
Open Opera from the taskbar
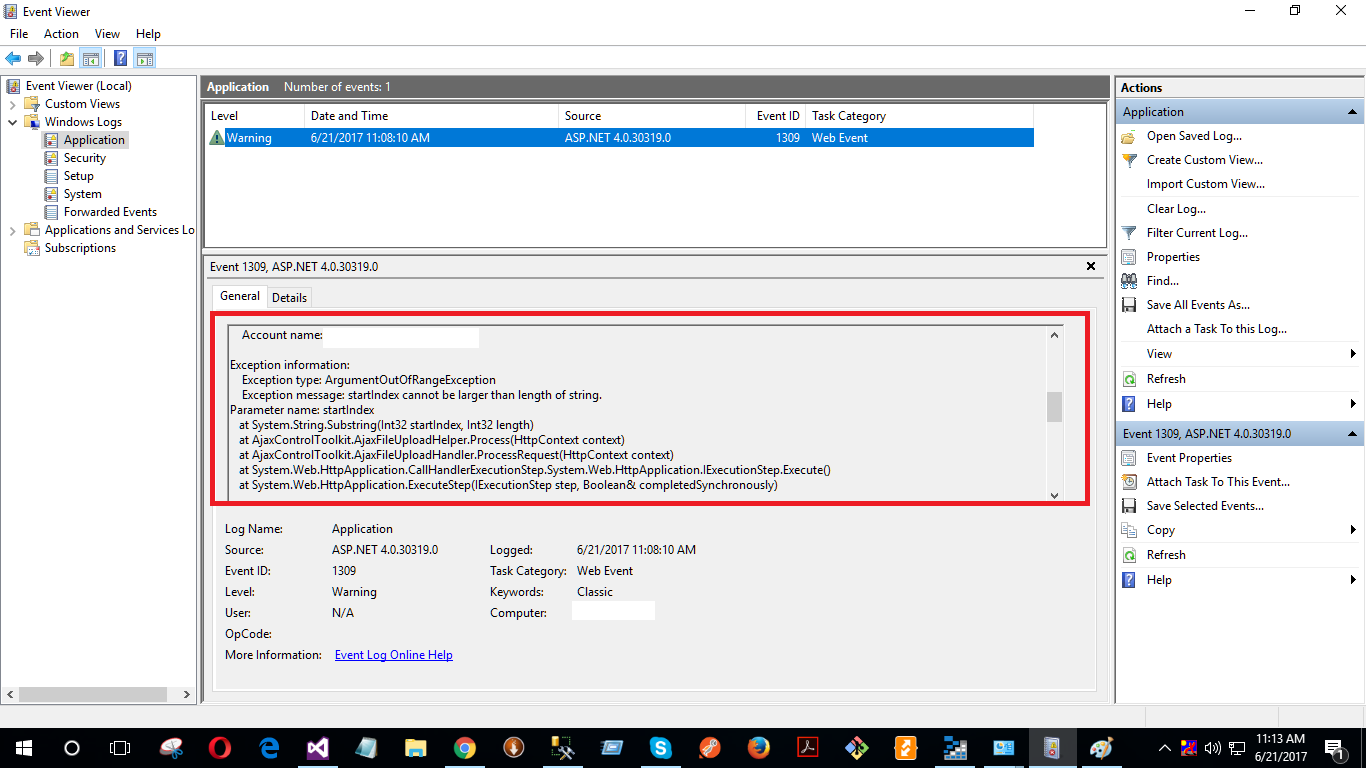click(x=220, y=747)
